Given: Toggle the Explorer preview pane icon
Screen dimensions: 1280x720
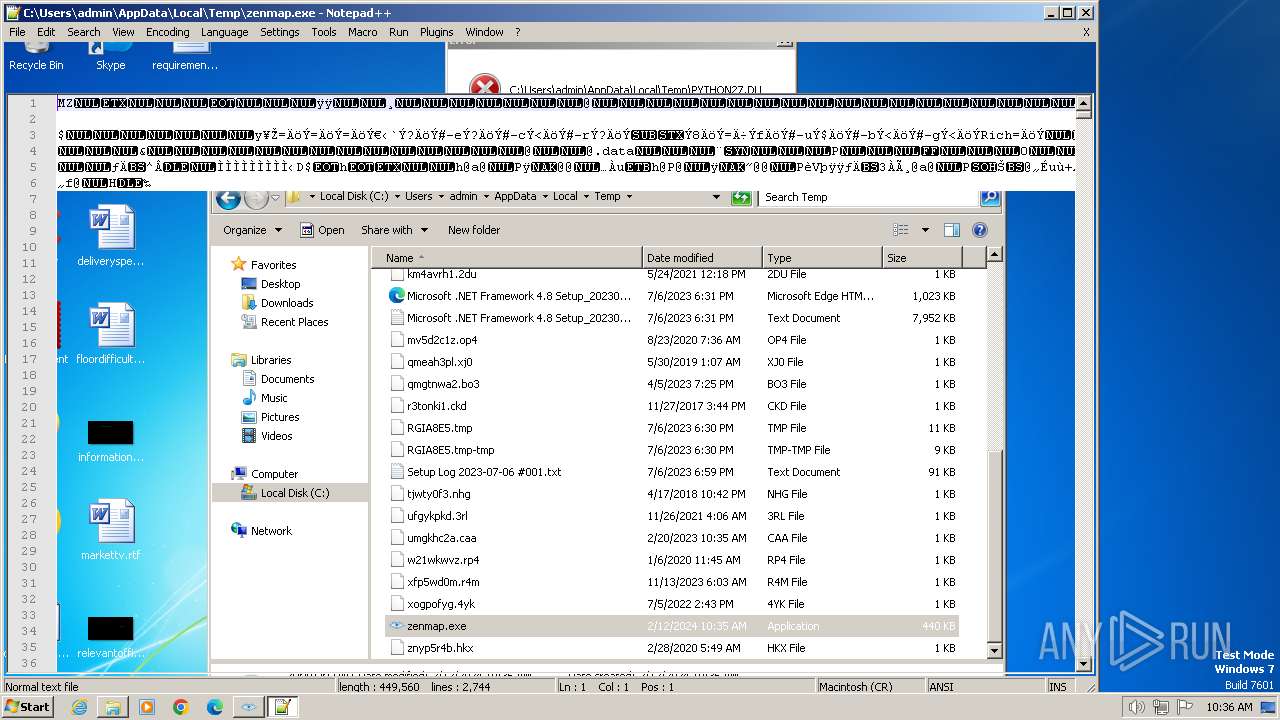Looking at the screenshot, I should pos(952,230).
